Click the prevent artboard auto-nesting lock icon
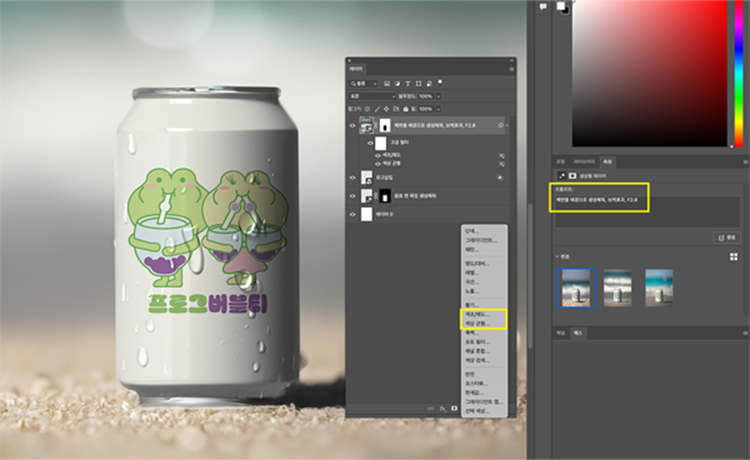Image resolution: width=750 pixels, height=460 pixels. pyautogui.click(x=396, y=109)
